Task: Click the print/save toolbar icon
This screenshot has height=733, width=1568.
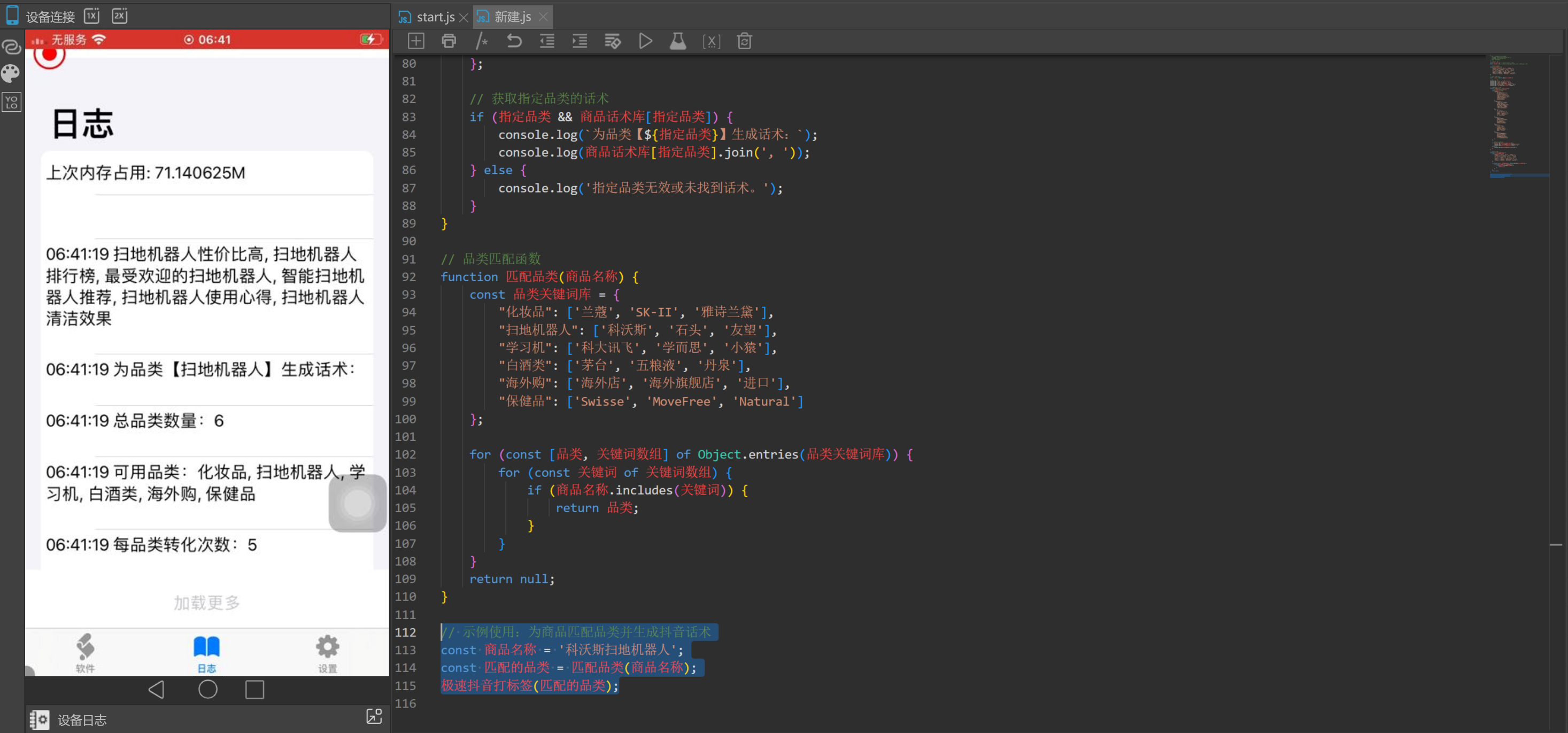Action: [x=449, y=41]
